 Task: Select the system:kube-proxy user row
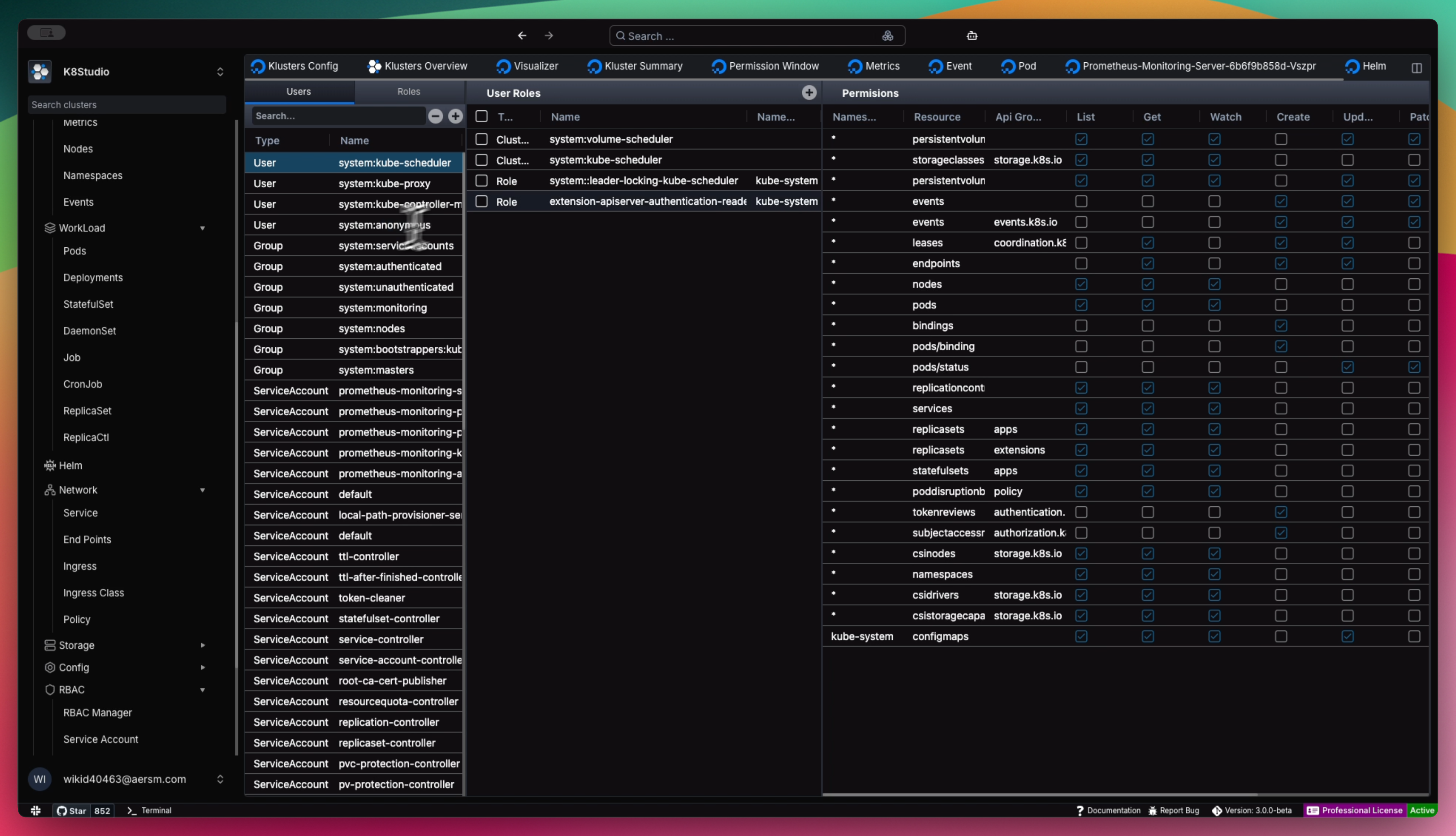pos(354,183)
